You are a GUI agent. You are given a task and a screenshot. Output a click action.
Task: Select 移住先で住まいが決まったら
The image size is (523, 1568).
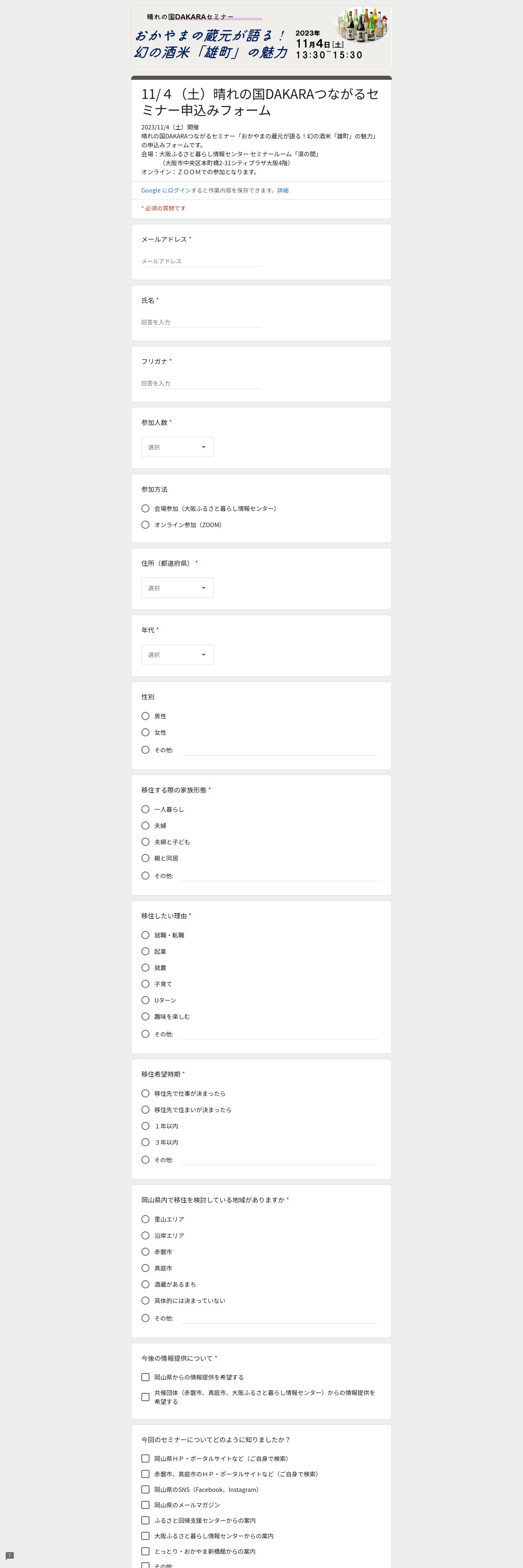(145, 1110)
